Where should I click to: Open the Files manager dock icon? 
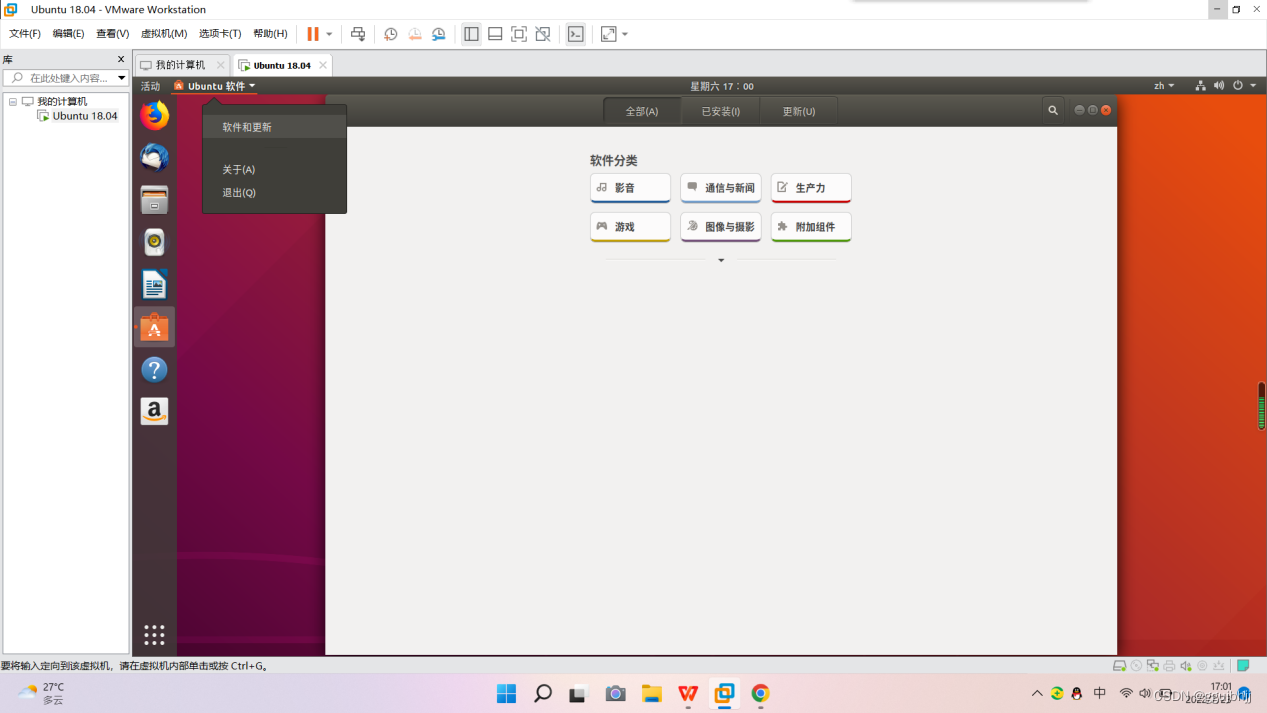pyautogui.click(x=154, y=200)
